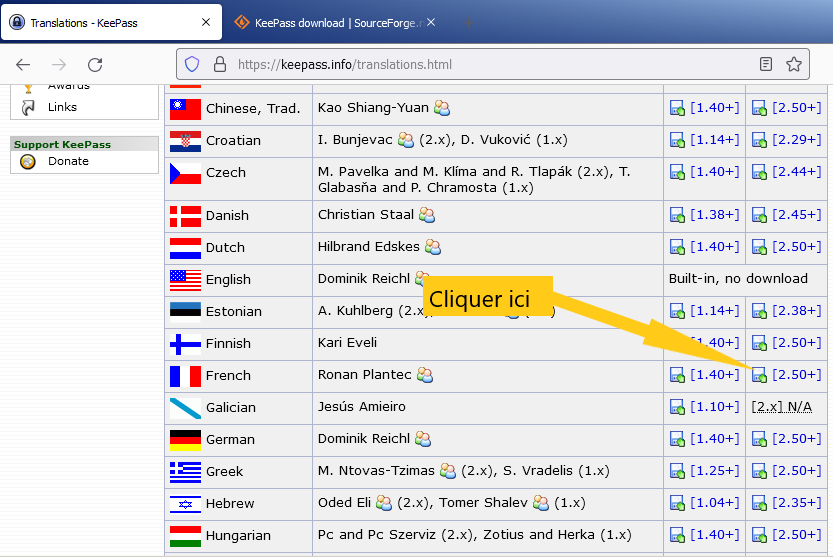Toggle reader view icon in address bar
Screen dimensions: 833x558
coord(766,64)
